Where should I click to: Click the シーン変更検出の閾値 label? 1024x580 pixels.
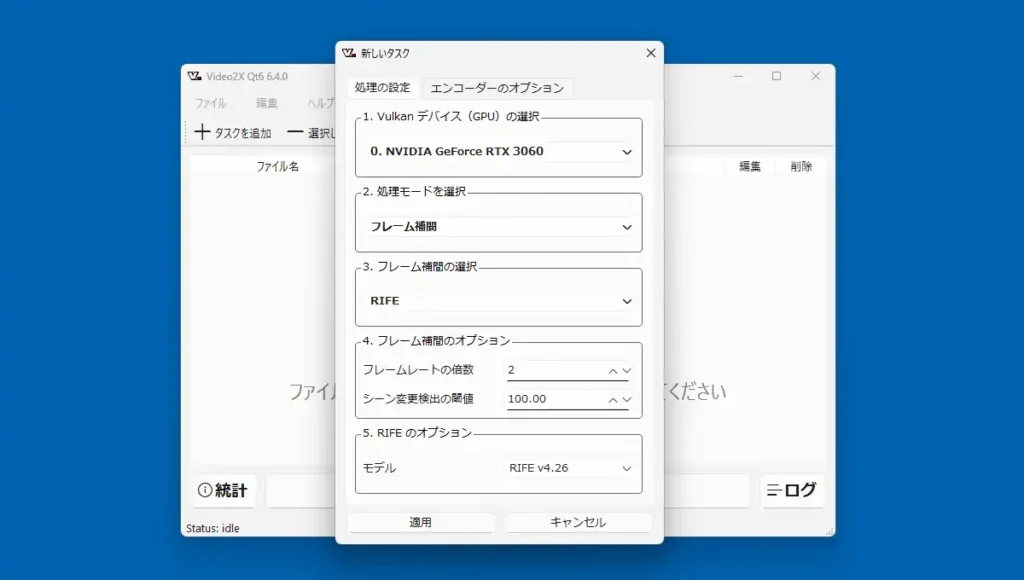[x=419, y=398]
